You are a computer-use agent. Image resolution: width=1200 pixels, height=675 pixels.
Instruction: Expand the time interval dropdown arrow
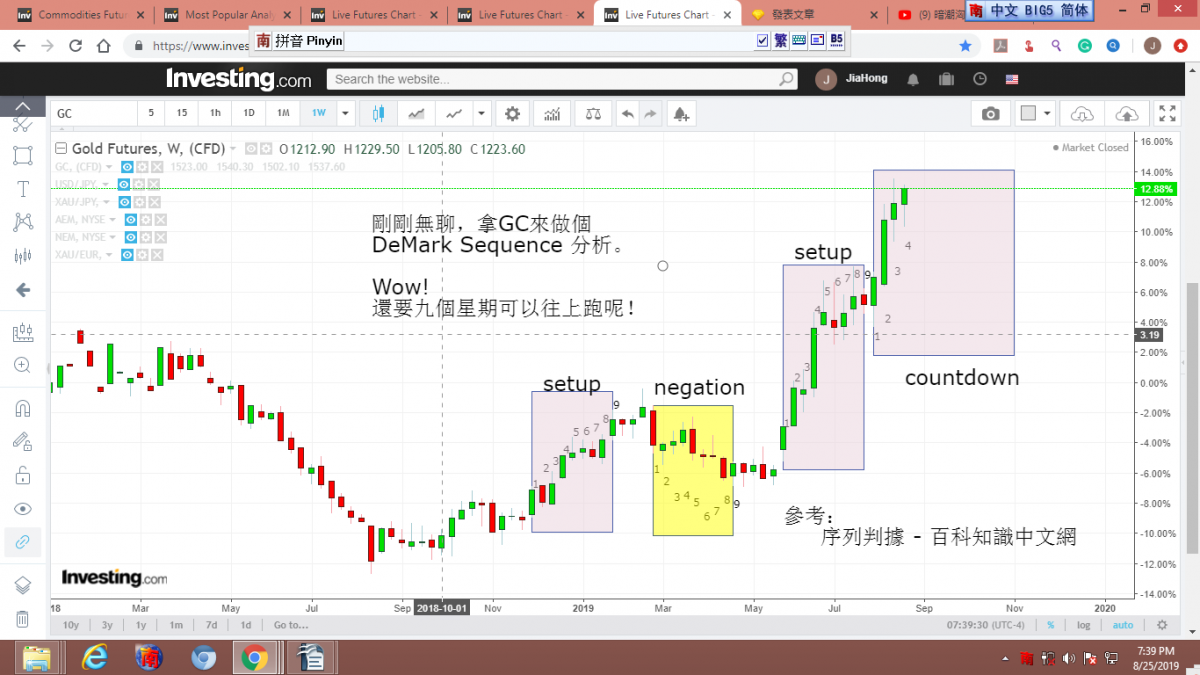point(345,114)
